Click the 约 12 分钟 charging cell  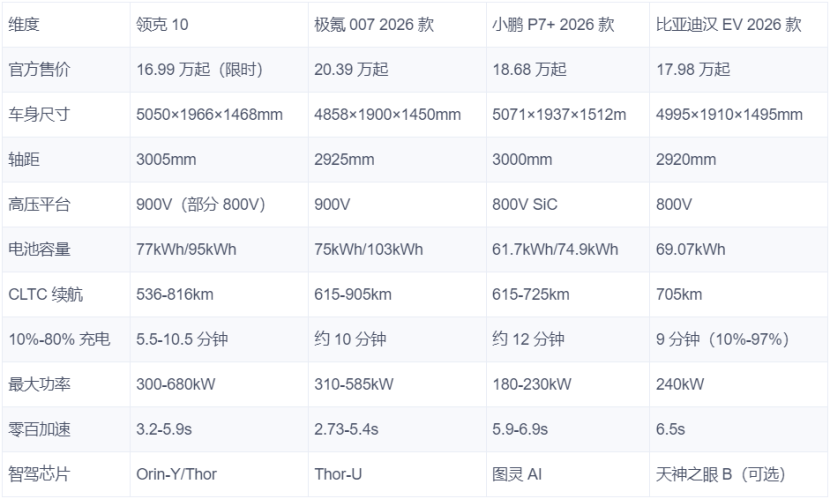(x=568, y=339)
